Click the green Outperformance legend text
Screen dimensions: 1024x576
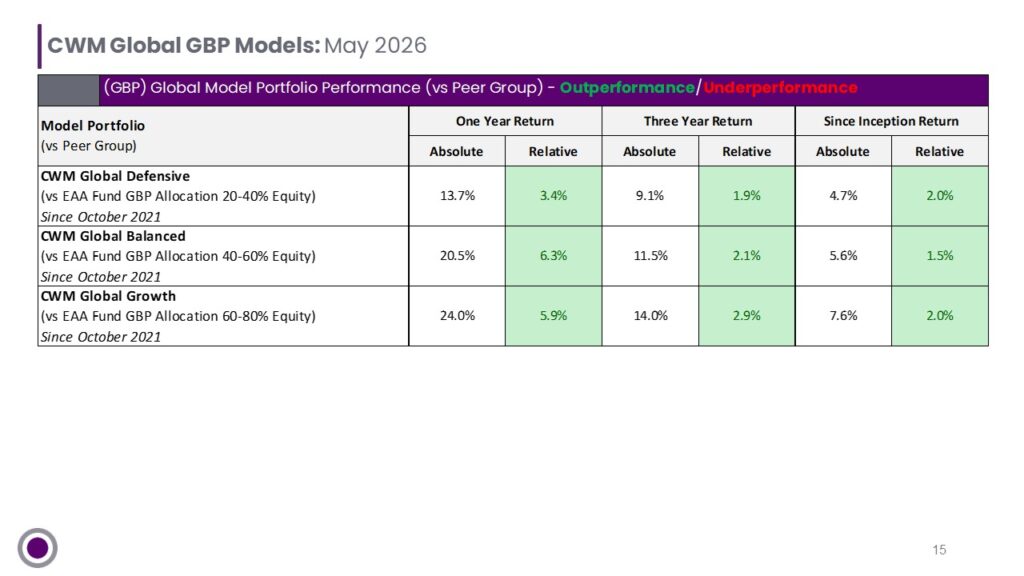coord(627,88)
